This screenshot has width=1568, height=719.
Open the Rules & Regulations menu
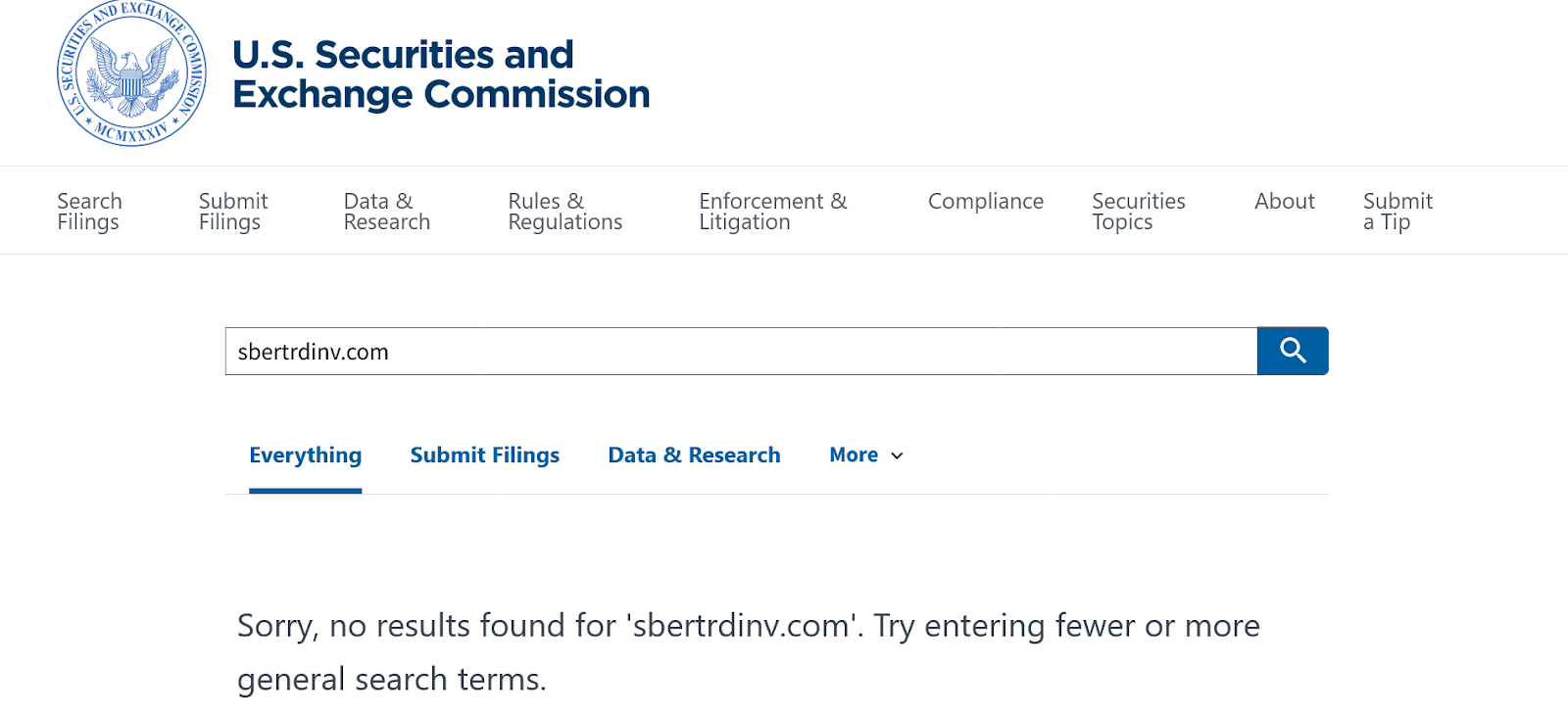[564, 212]
